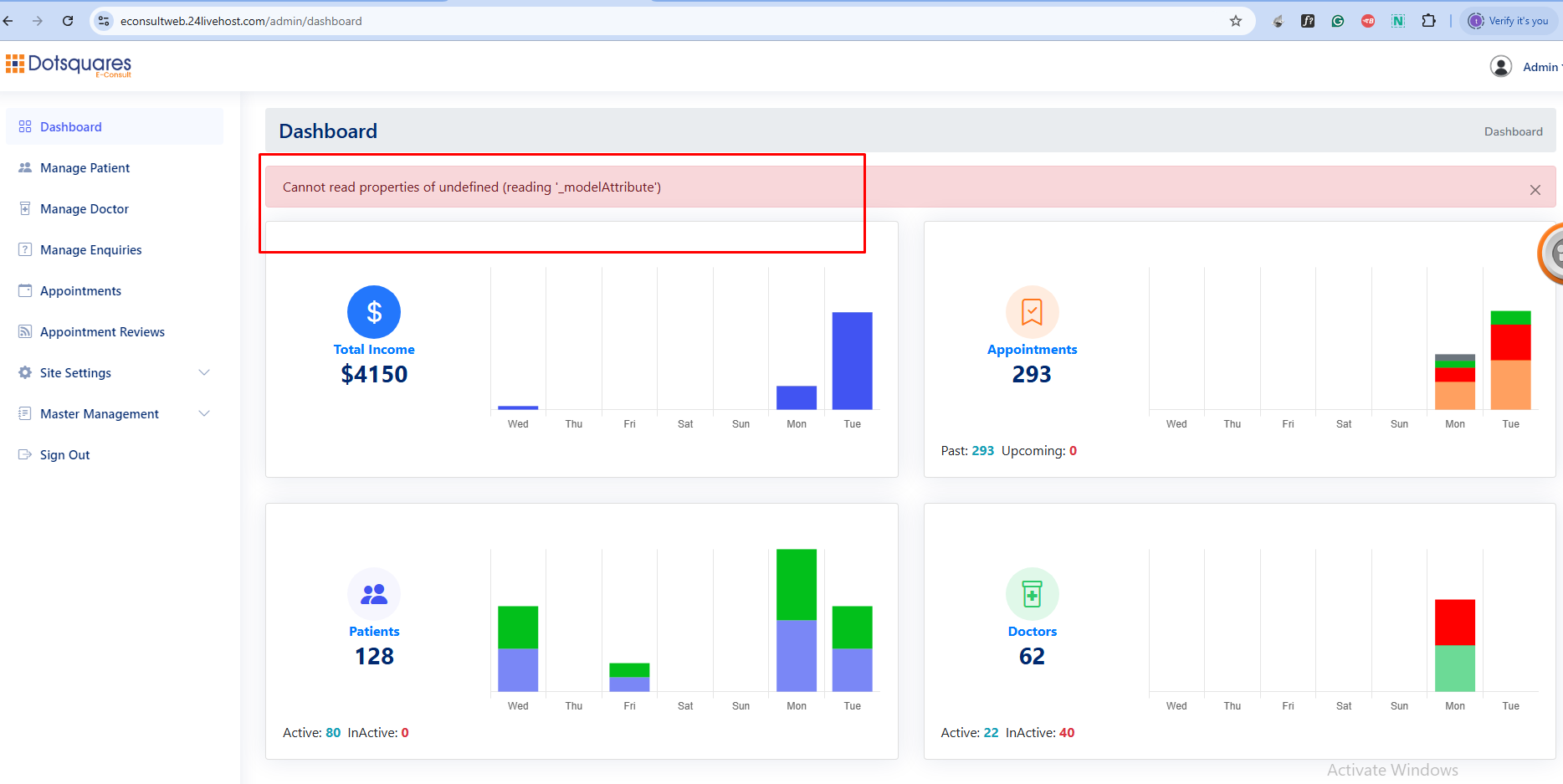Image resolution: width=1563 pixels, height=784 pixels.
Task: Open the Admin account dropdown
Action: click(x=1541, y=67)
